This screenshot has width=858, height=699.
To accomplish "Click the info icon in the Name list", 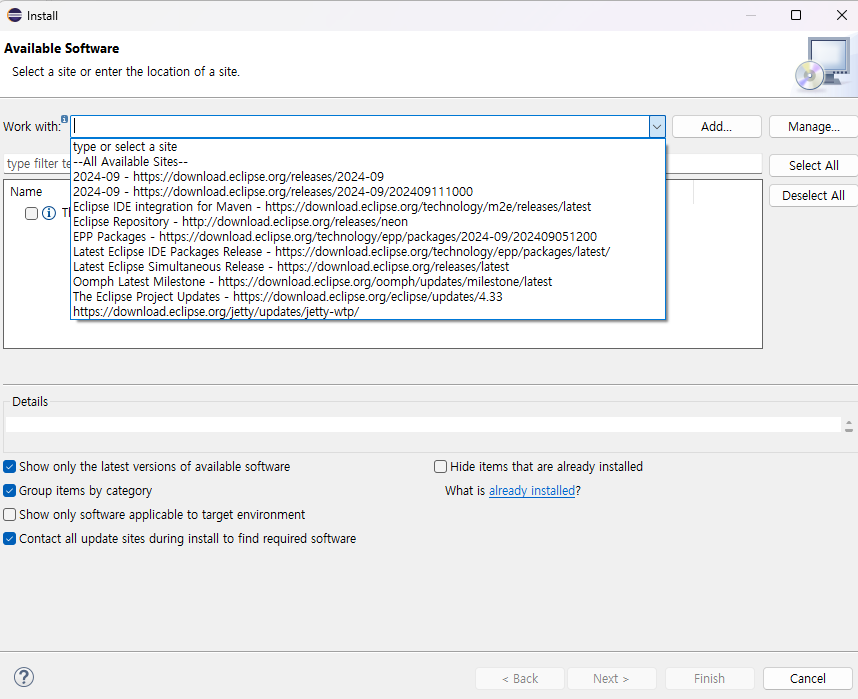I will click(49, 213).
